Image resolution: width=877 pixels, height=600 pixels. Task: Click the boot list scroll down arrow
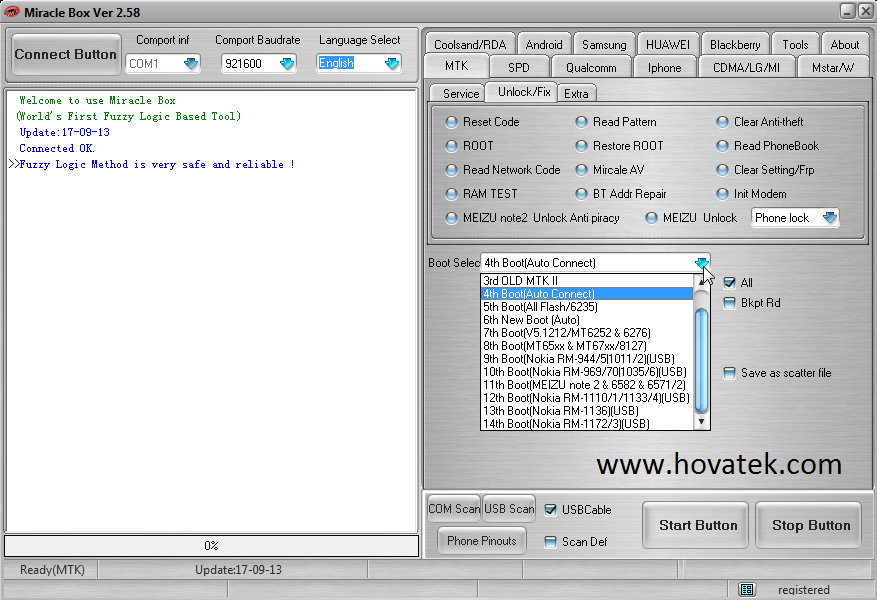point(701,422)
